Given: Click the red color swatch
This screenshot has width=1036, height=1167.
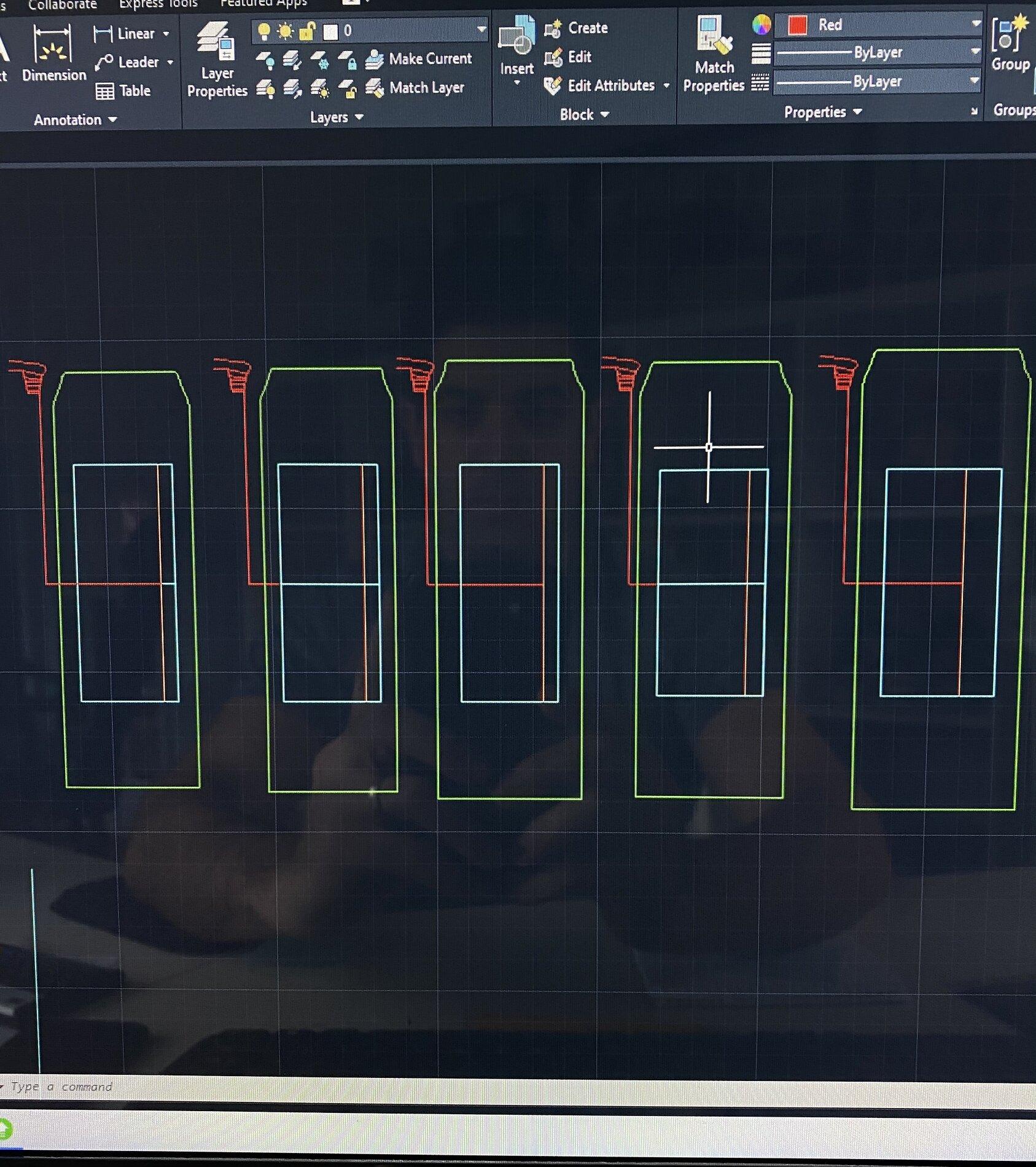Looking at the screenshot, I should click(x=797, y=26).
